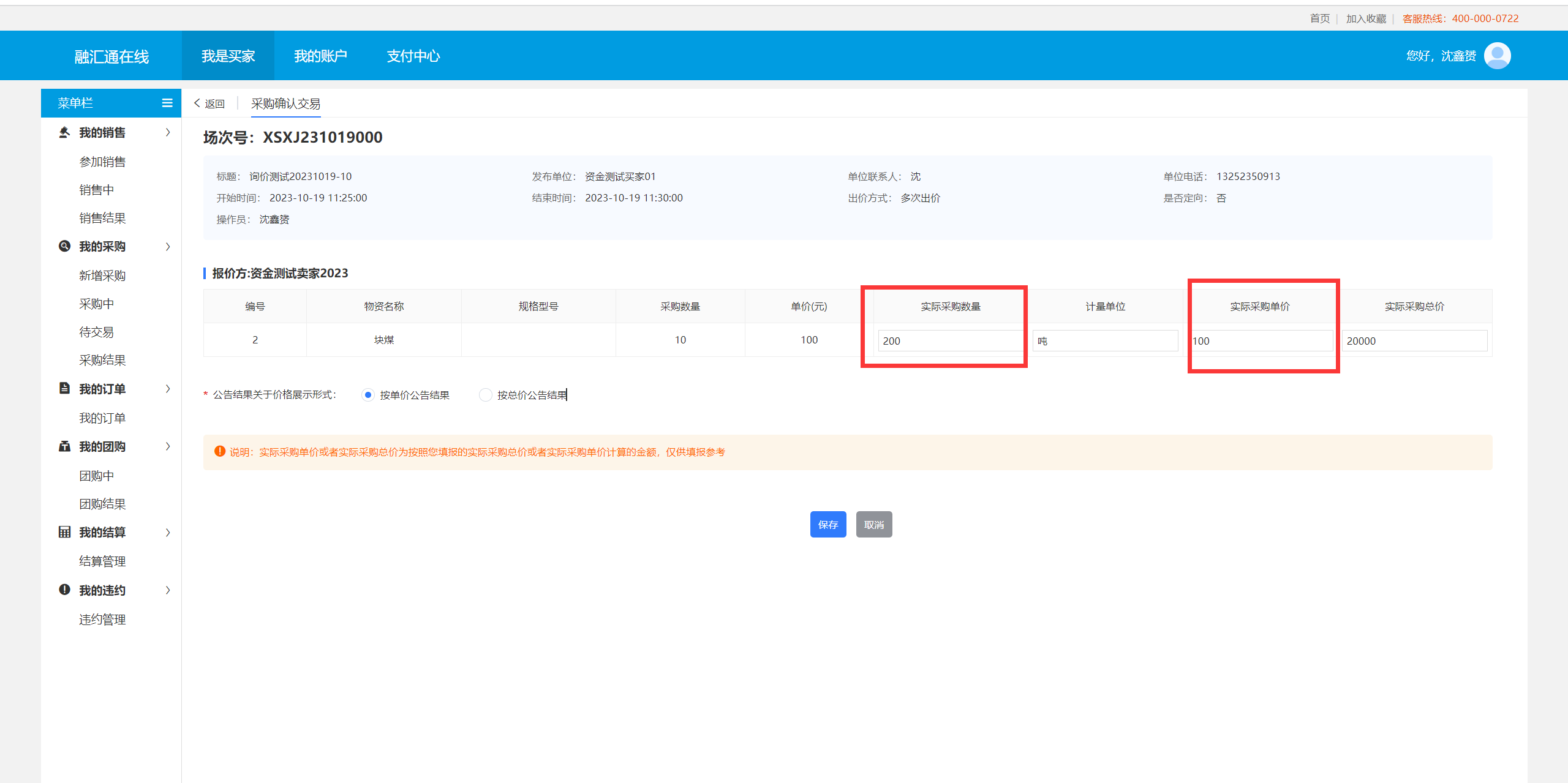
Task: Collapse the 我的采购 section chevron
Action: [168, 246]
